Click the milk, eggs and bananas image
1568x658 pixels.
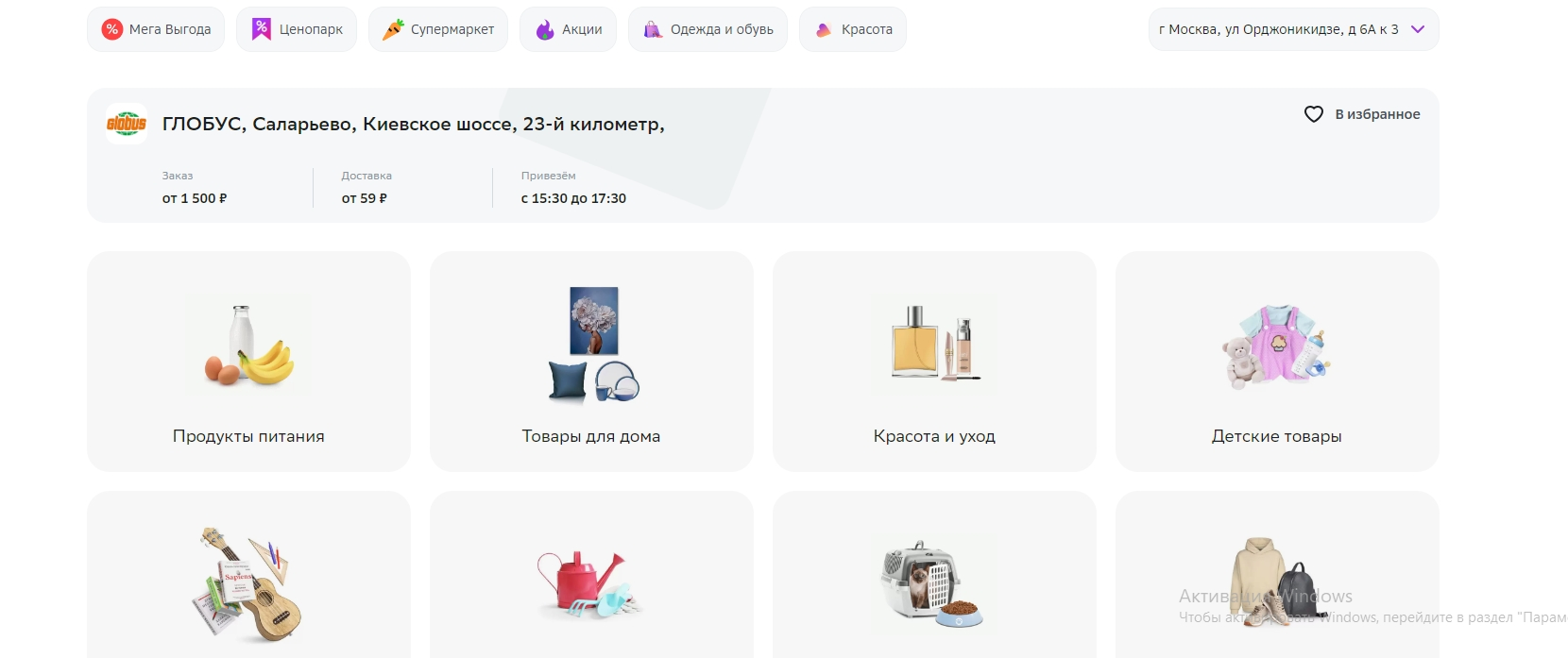point(248,346)
